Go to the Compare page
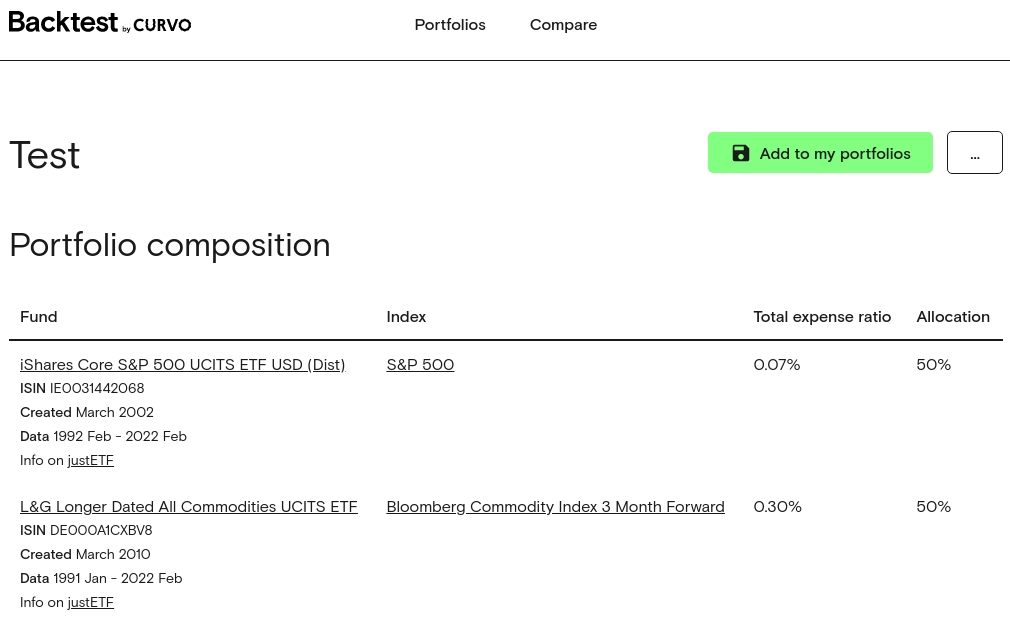 [x=563, y=25]
